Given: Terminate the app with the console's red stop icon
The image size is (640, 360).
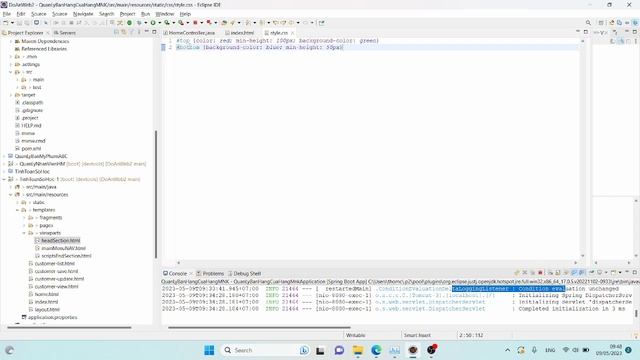Looking at the screenshot, I should (540, 273).
